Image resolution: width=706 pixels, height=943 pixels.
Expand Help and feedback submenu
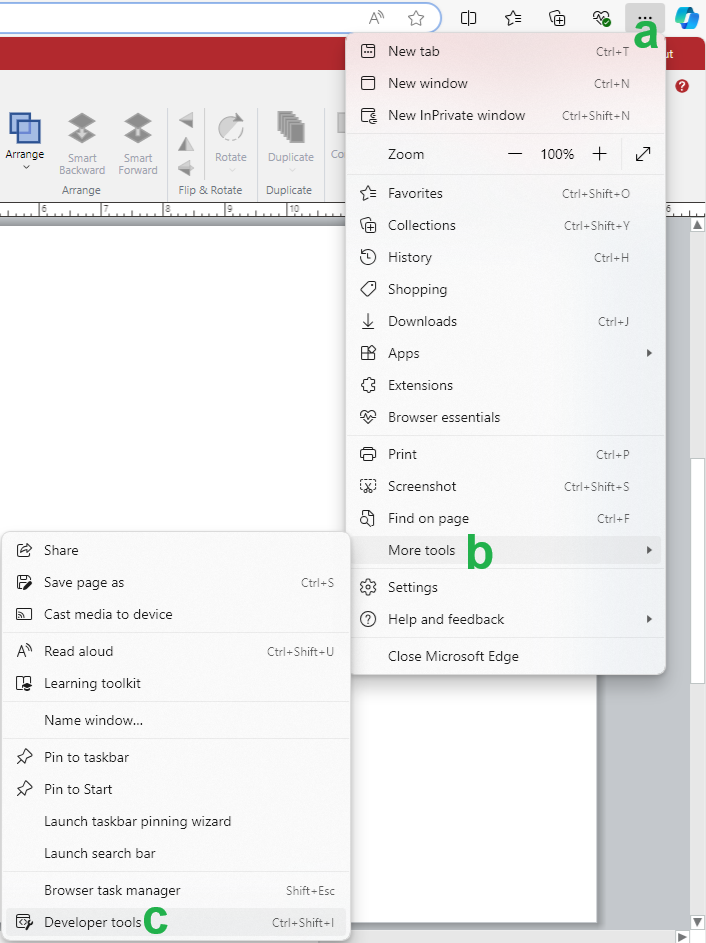coord(649,619)
